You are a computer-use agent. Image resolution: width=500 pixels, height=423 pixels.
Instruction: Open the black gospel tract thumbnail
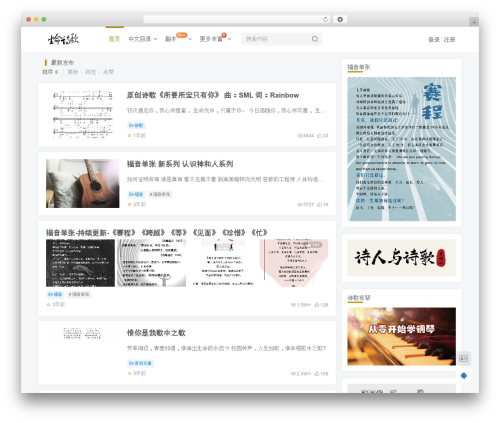click(x=80, y=263)
